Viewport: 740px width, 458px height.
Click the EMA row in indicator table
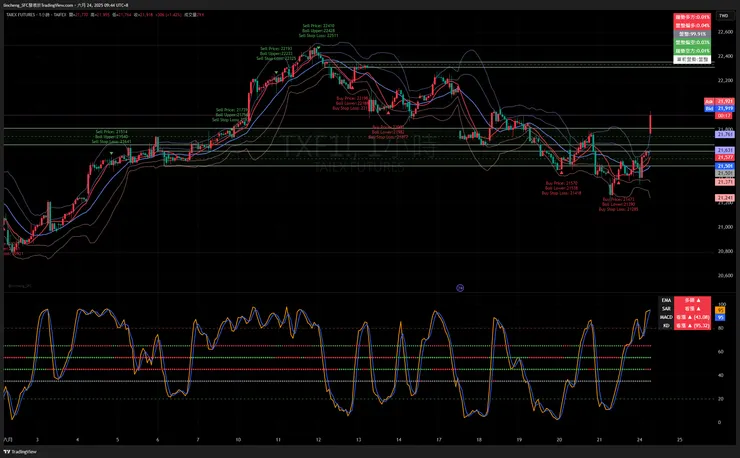pos(684,300)
